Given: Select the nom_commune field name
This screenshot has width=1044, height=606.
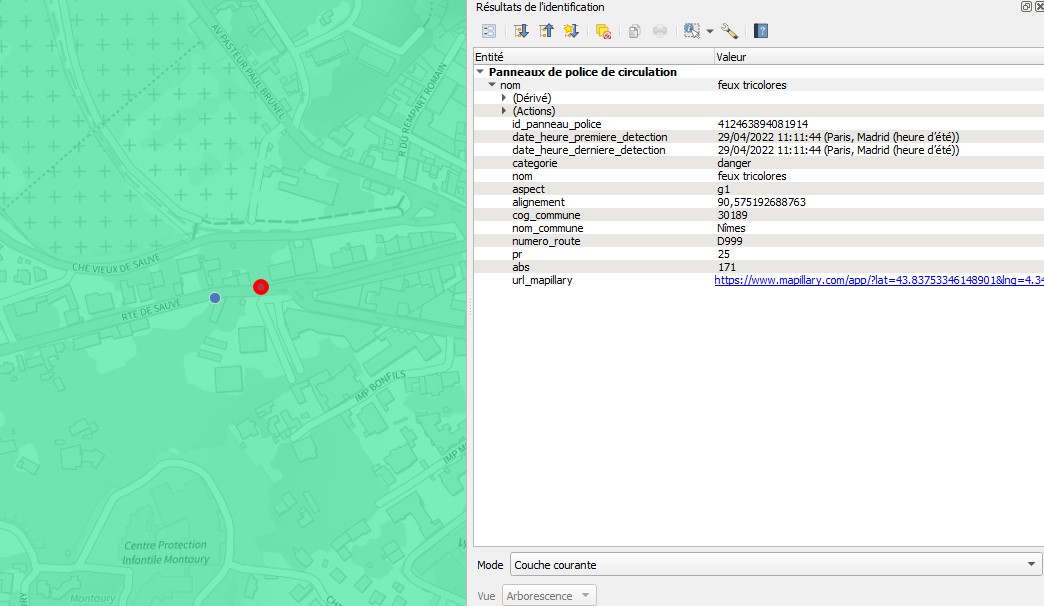Looking at the screenshot, I should click(547, 228).
